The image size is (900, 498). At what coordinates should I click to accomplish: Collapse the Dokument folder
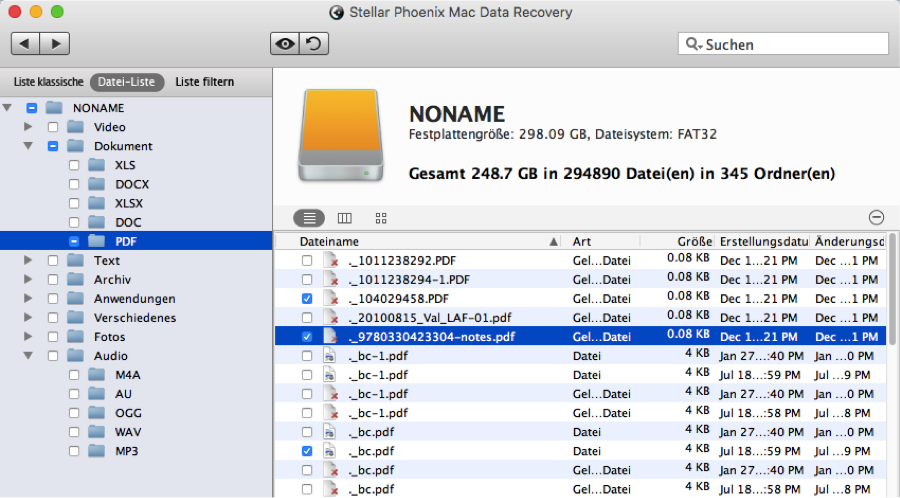click(28, 146)
